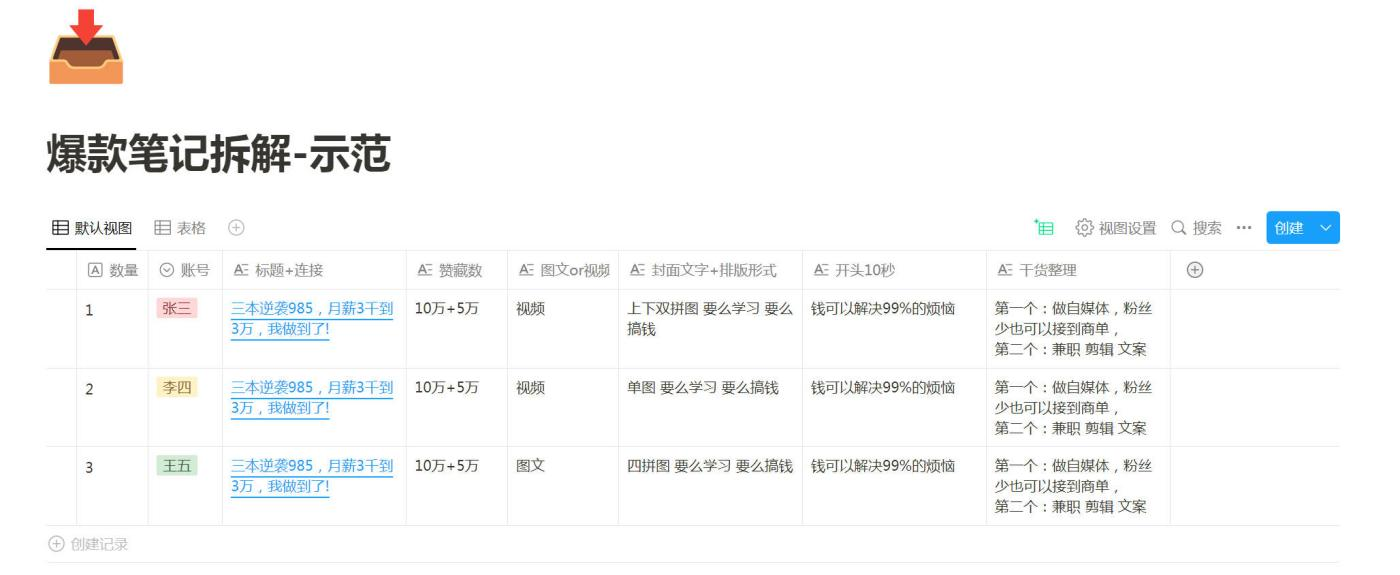Click 图文 cell in 王五 row

coord(563,486)
